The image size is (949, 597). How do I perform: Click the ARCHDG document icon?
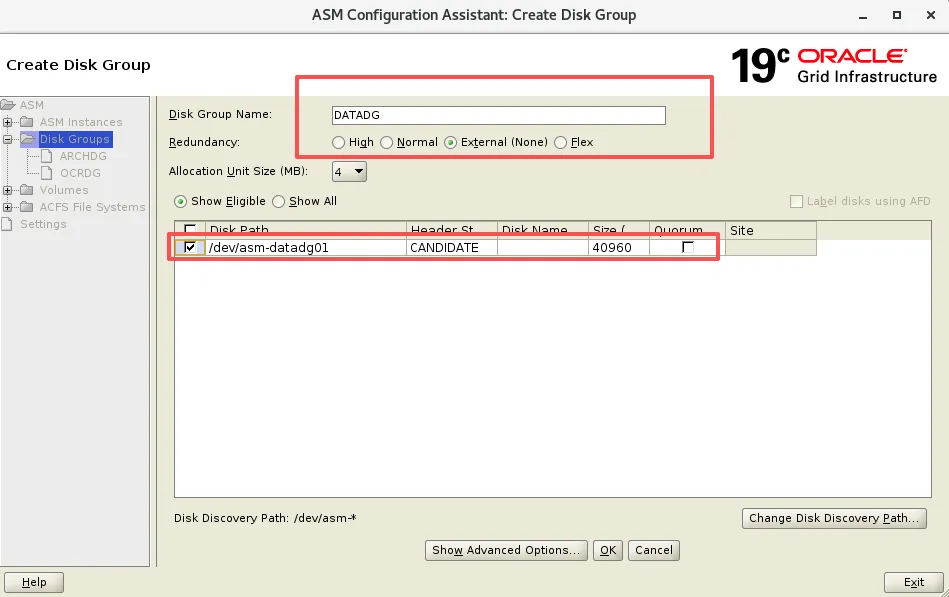point(47,156)
